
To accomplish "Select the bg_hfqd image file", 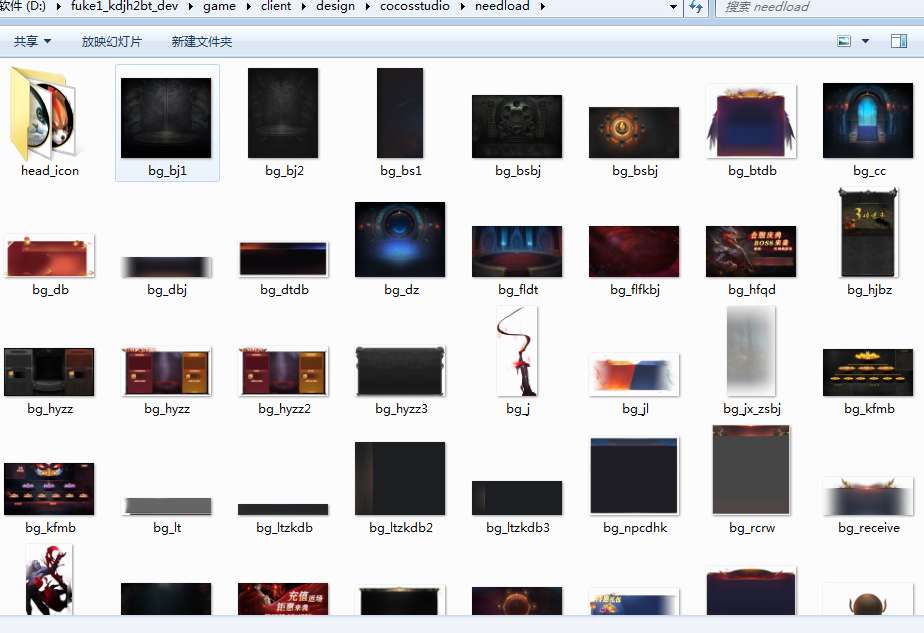I will tap(751, 251).
